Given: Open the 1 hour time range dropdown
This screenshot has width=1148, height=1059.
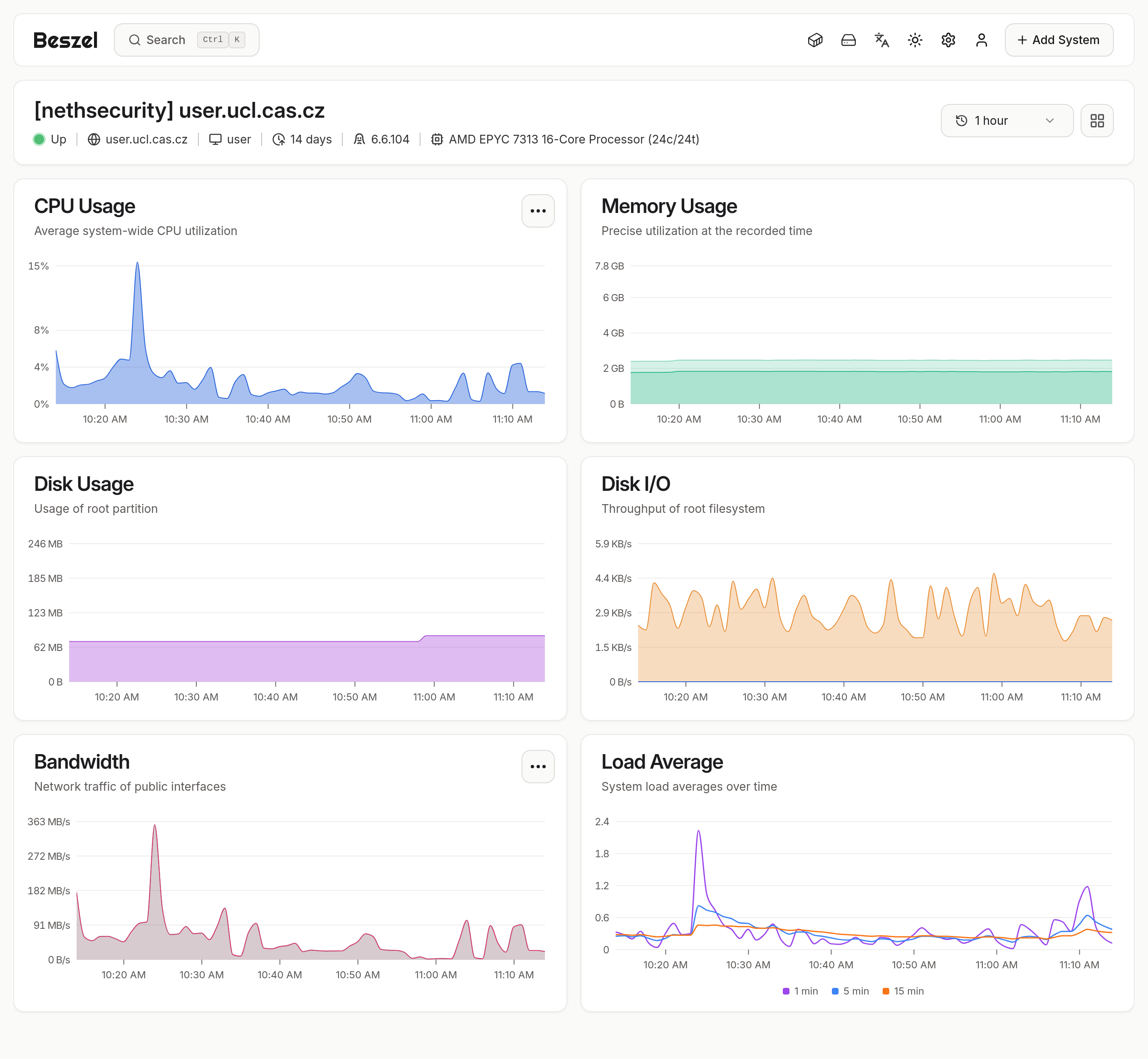Looking at the screenshot, I should 1007,121.
